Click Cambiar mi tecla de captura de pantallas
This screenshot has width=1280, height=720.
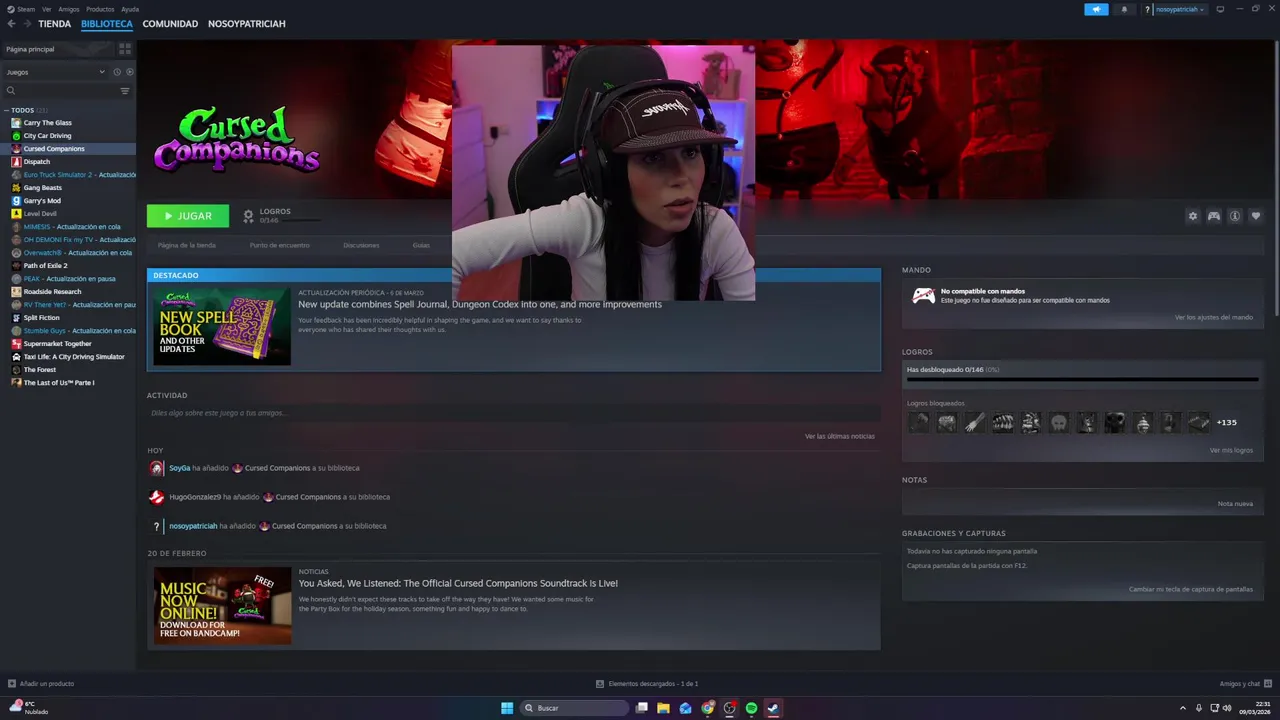(1191, 589)
